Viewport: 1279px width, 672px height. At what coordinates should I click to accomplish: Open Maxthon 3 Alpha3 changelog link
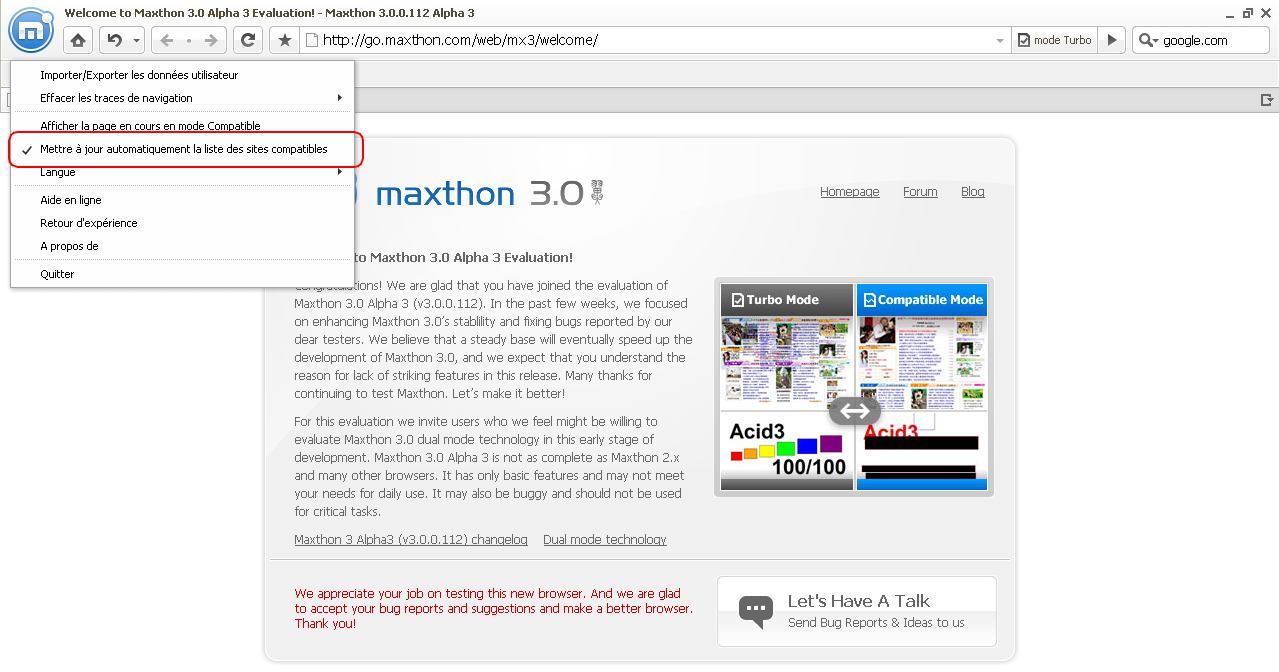pyautogui.click(x=411, y=540)
